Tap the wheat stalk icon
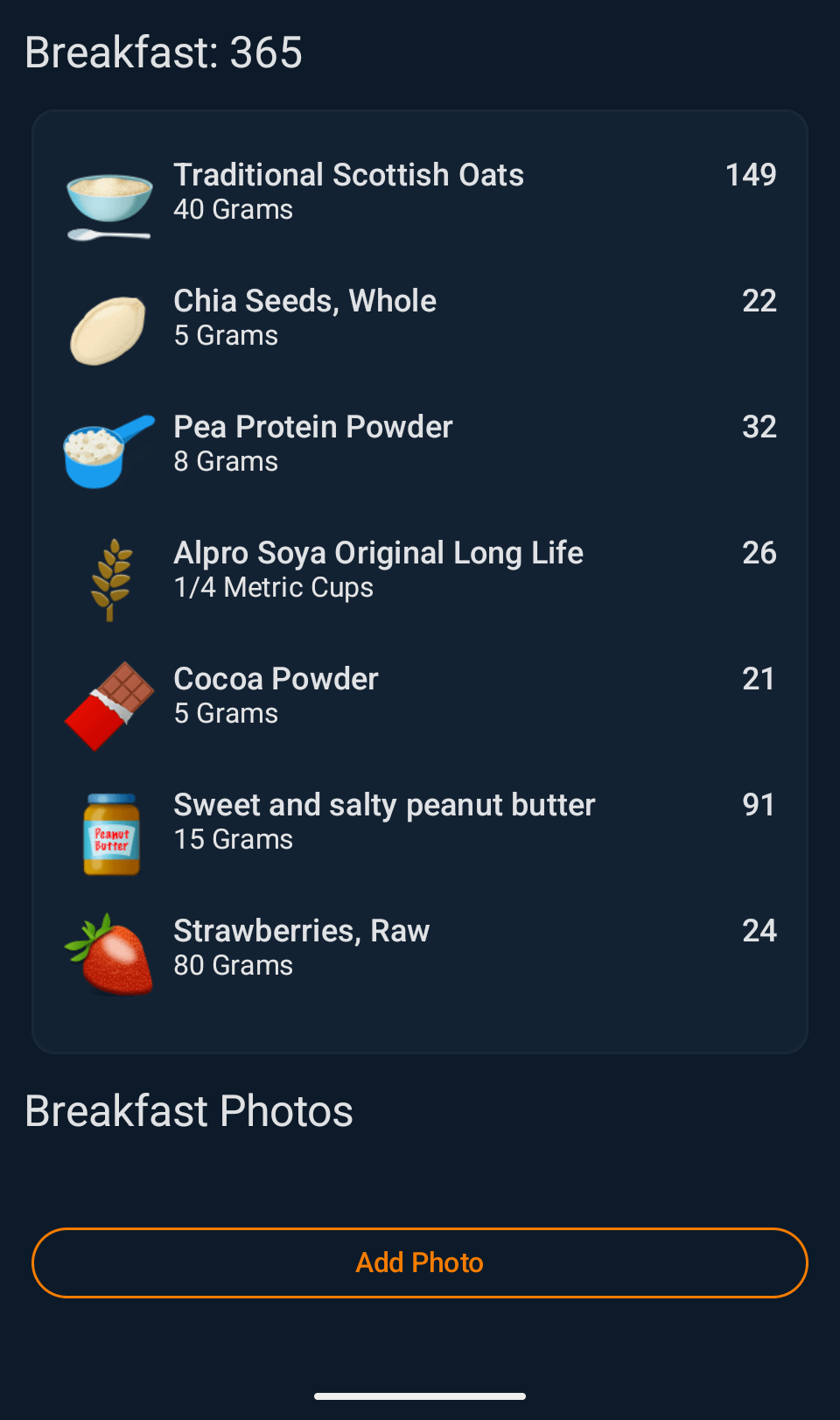 click(x=111, y=578)
